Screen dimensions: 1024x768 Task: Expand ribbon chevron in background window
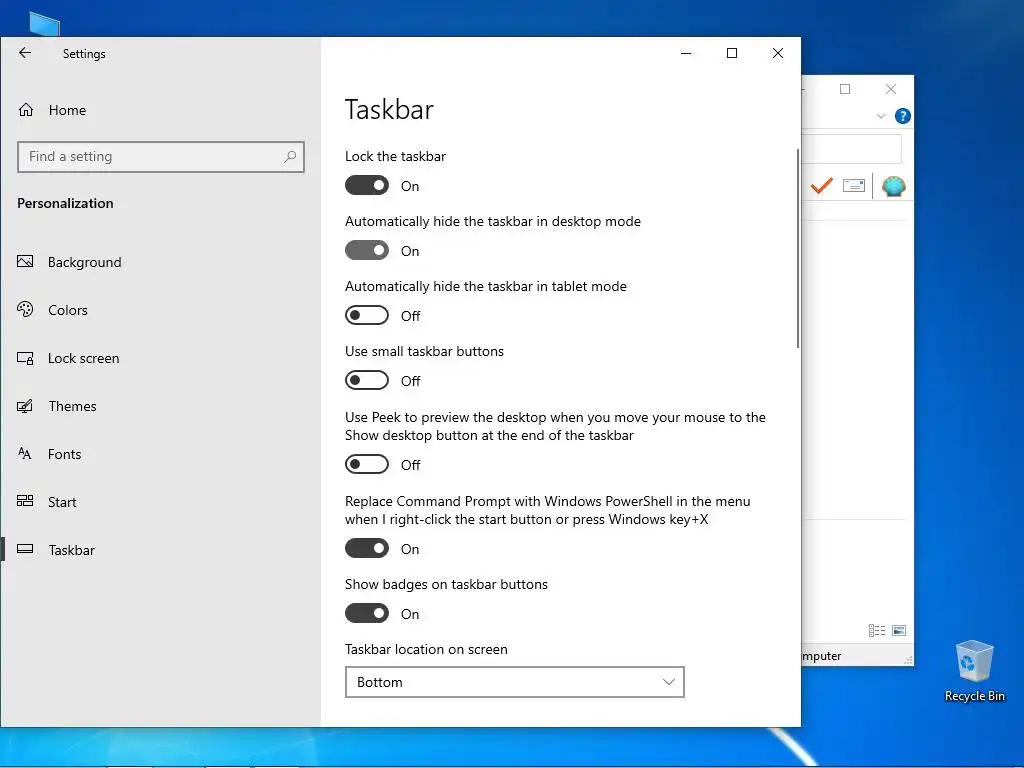tap(880, 116)
